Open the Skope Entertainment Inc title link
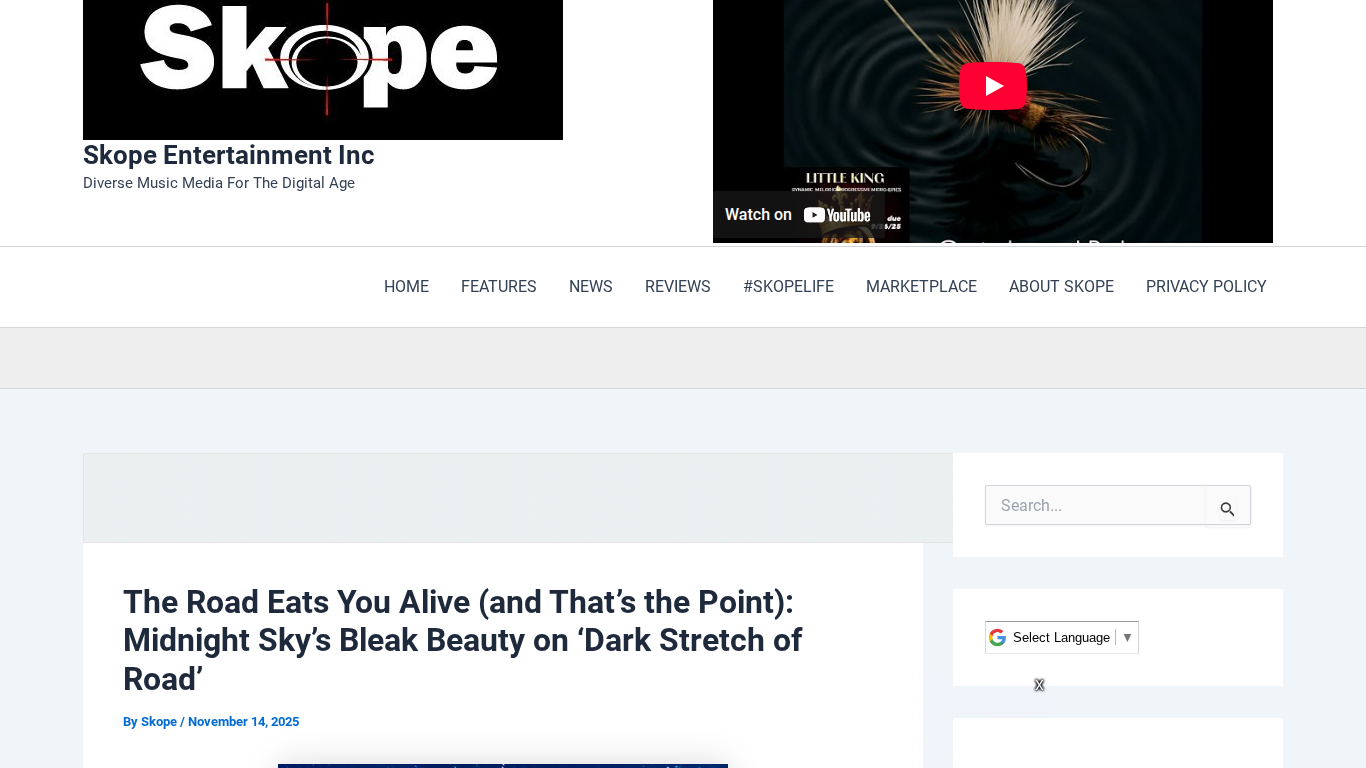This screenshot has width=1366, height=768. 228,155
